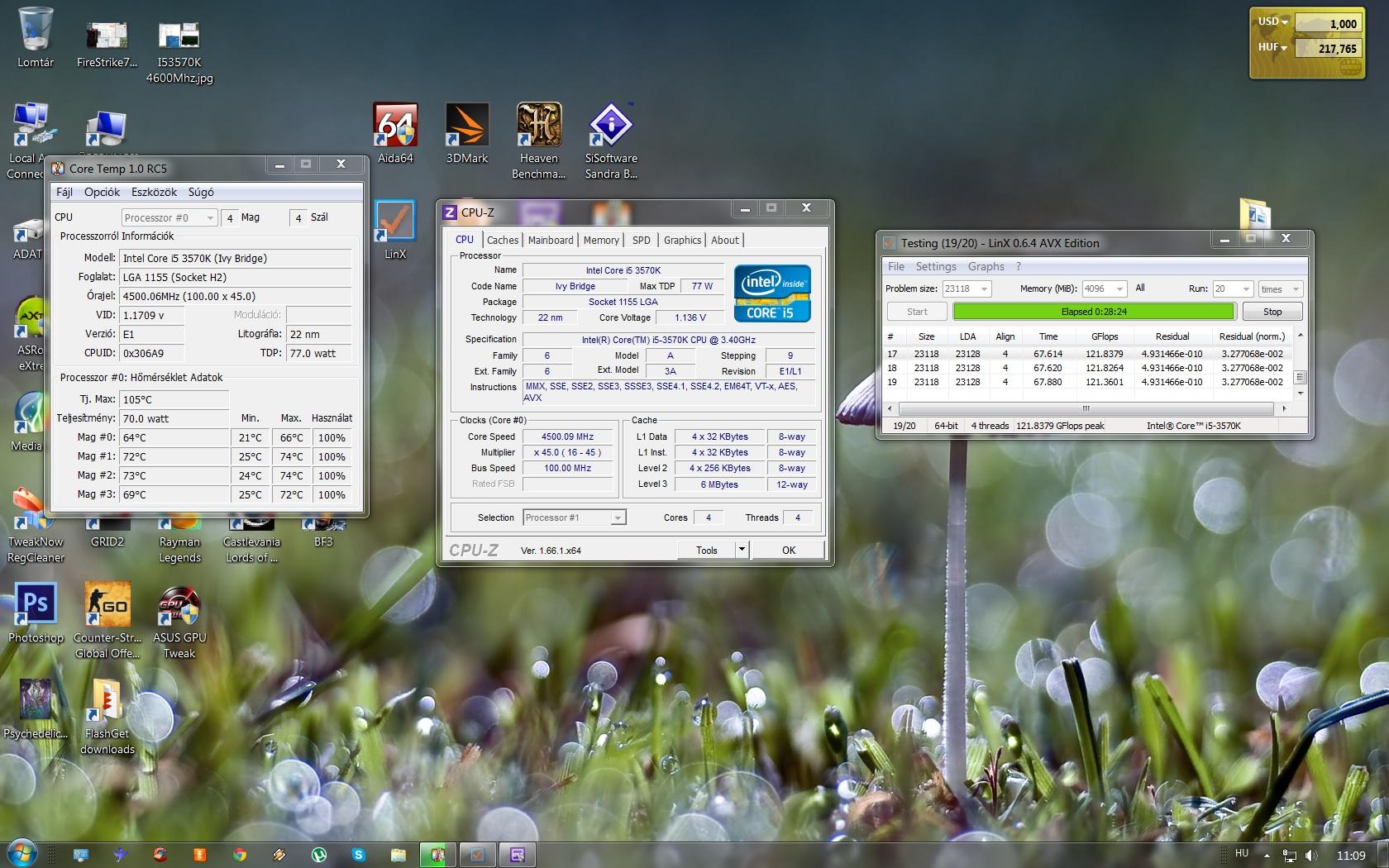Open the FireStrike7 desktop file
This screenshot has width=1389, height=868.
pos(107,43)
